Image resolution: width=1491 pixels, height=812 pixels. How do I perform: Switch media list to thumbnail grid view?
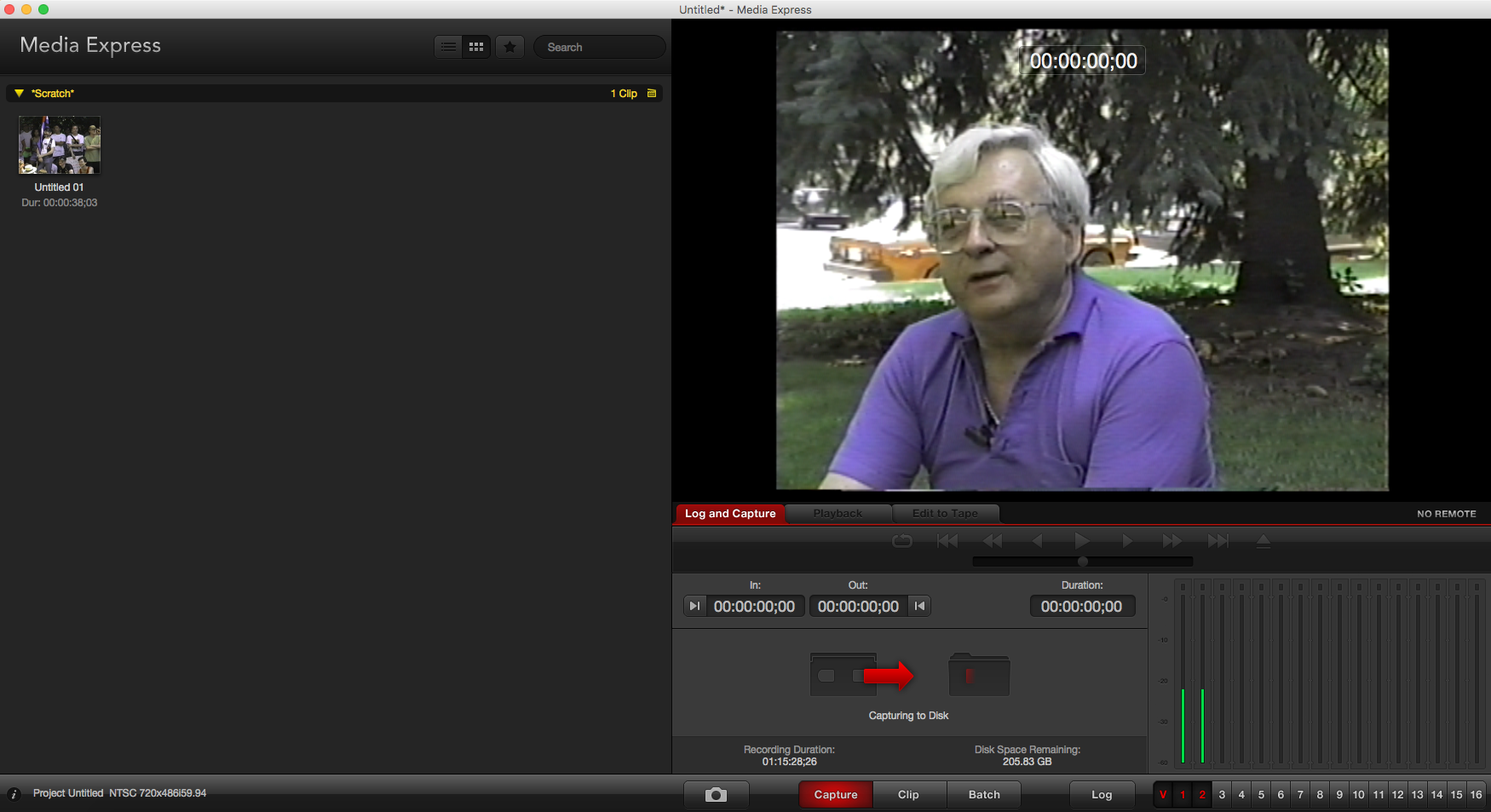(476, 47)
